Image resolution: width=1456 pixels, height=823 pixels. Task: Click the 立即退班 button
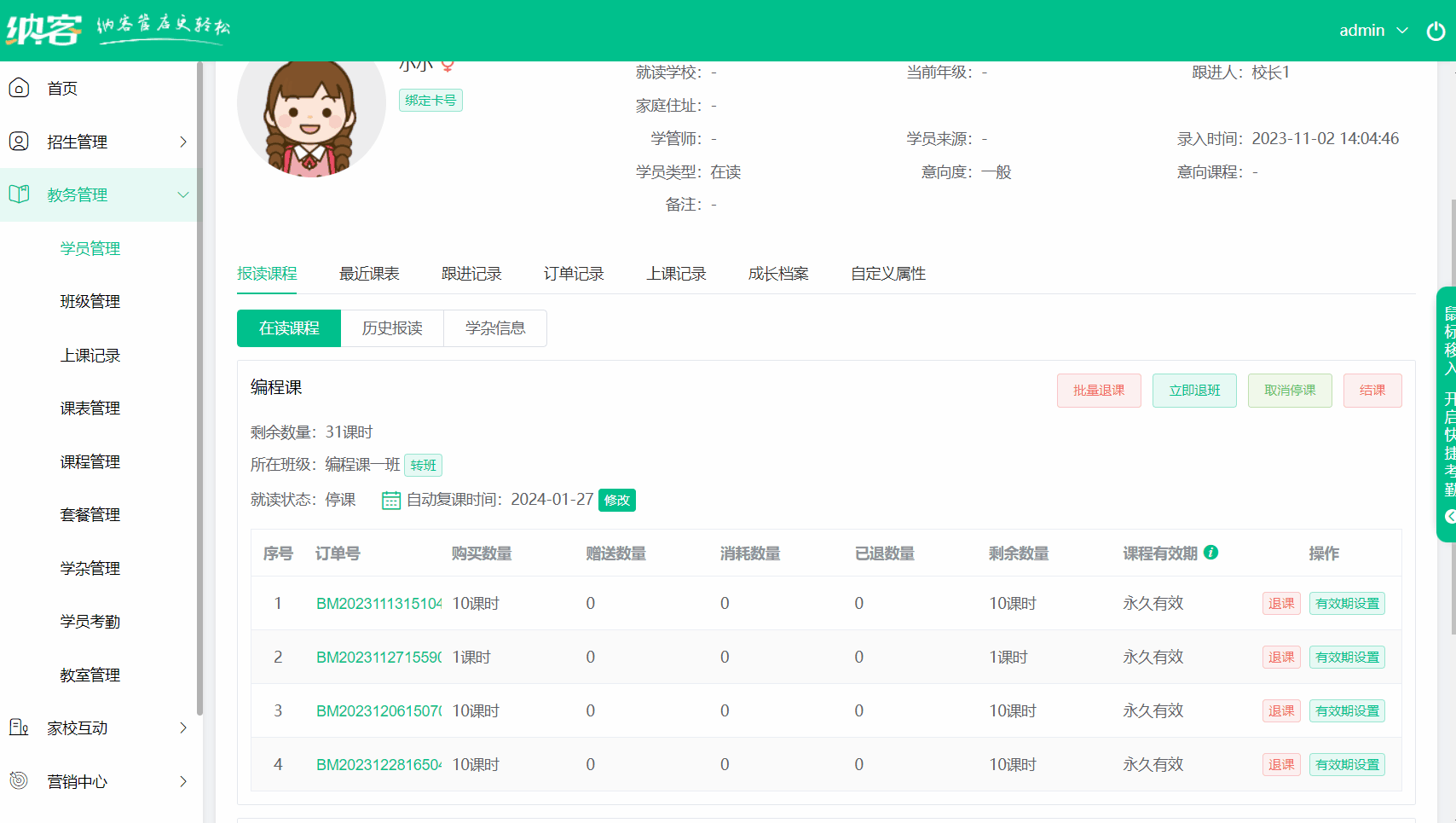pyautogui.click(x=1193, y=390)
